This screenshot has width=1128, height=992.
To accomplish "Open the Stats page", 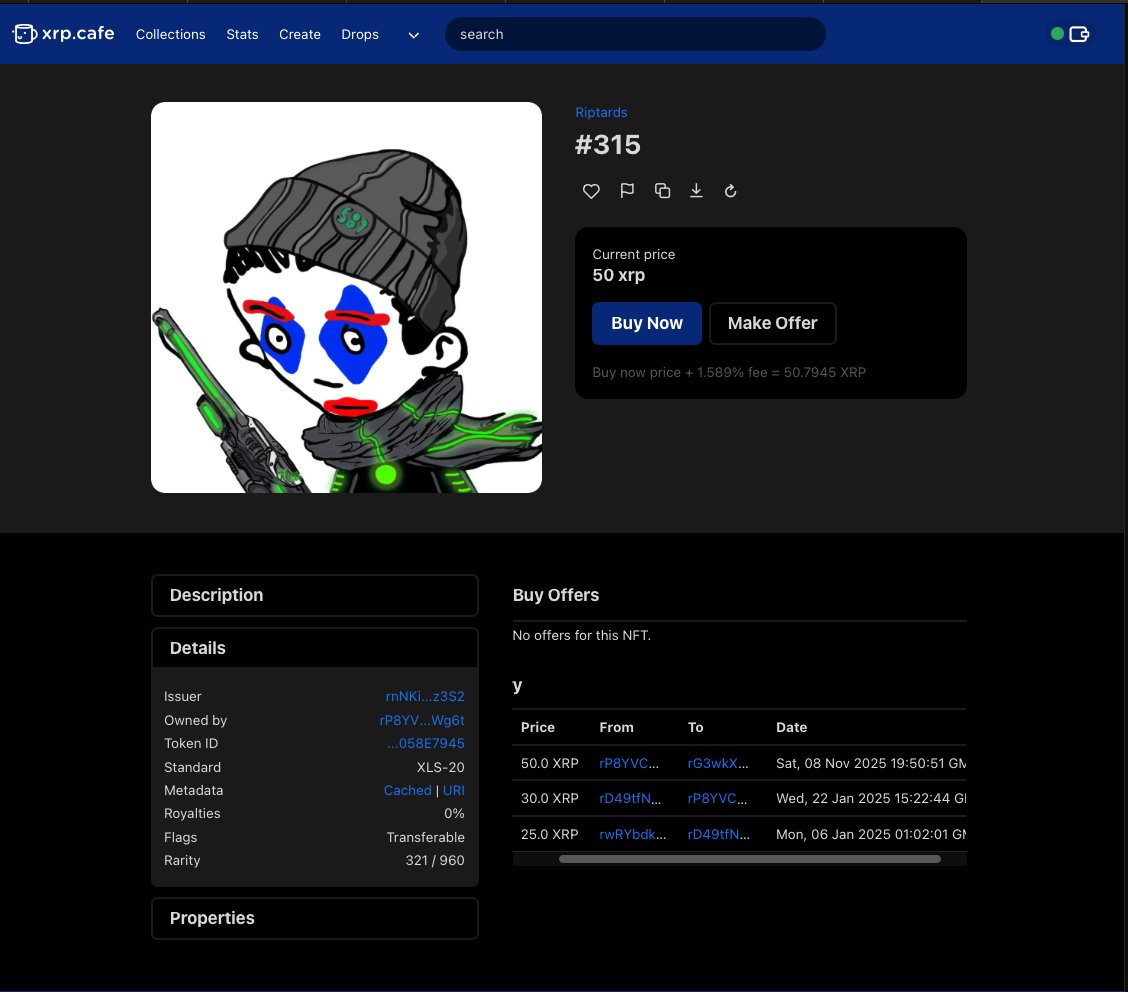I will pyautogui.click(x=242, y=34).
